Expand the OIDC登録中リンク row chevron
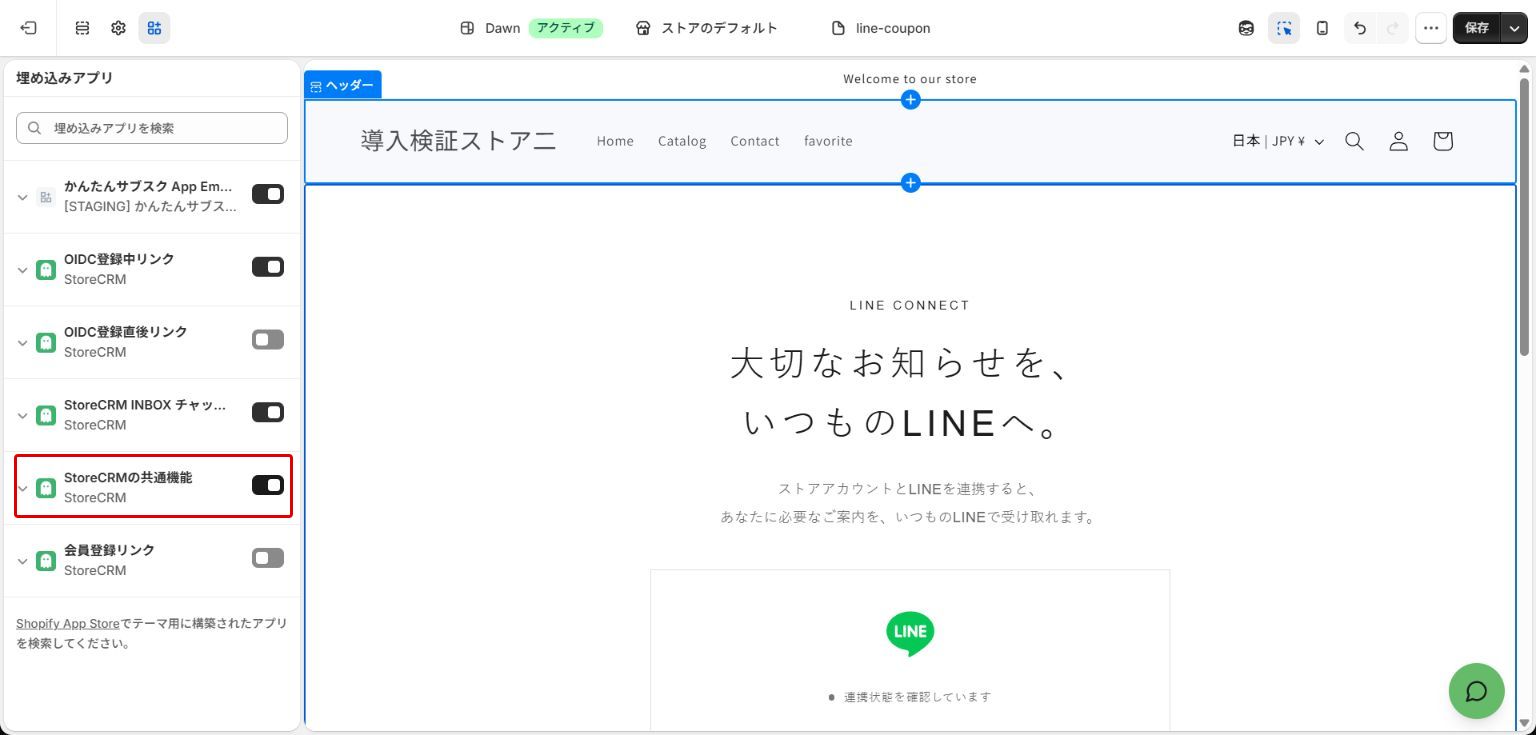 22,270
